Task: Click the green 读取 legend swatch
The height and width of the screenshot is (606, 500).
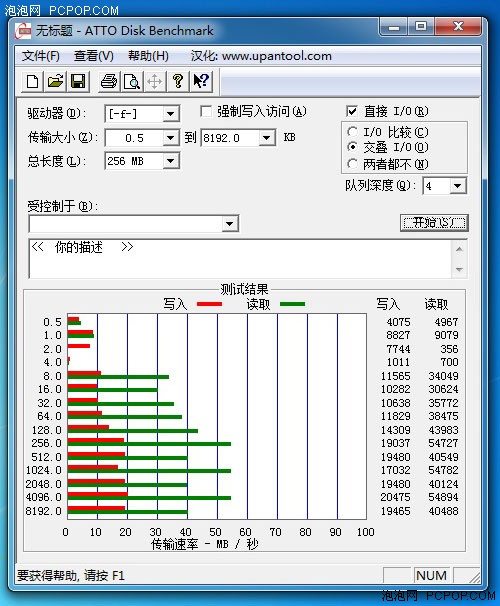Action: tap(292, 304)
